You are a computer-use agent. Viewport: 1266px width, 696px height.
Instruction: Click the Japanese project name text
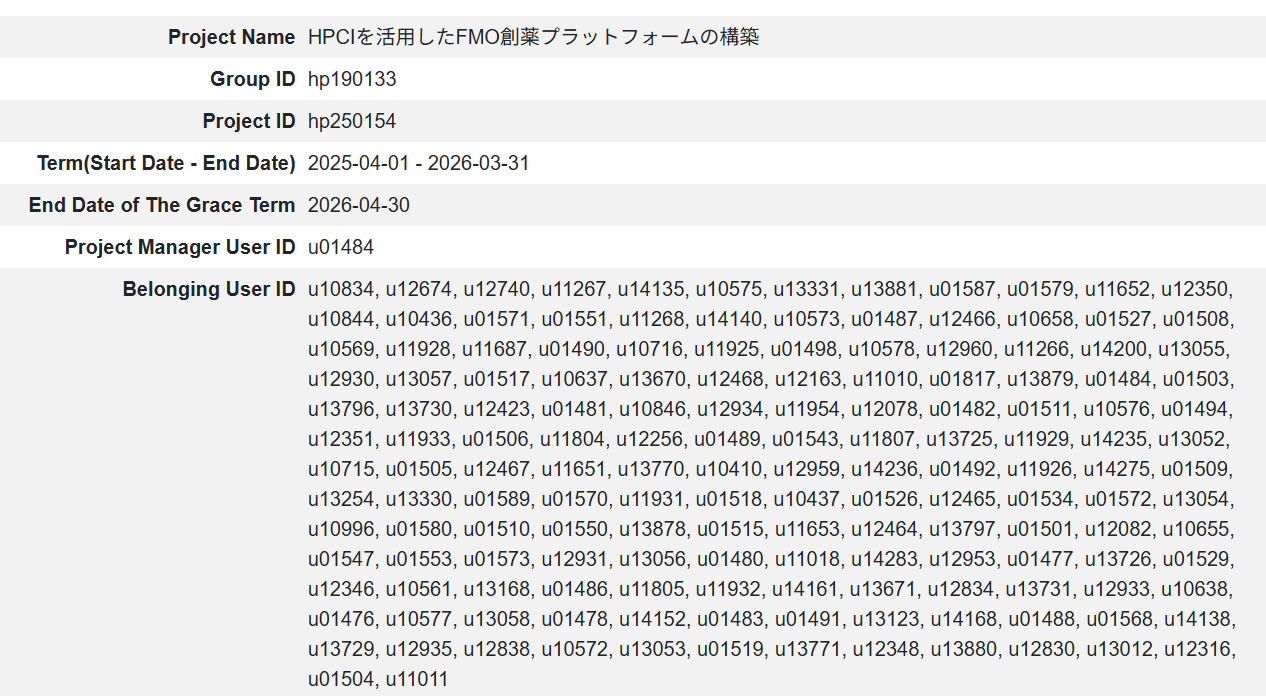click(x=533, y=37)
